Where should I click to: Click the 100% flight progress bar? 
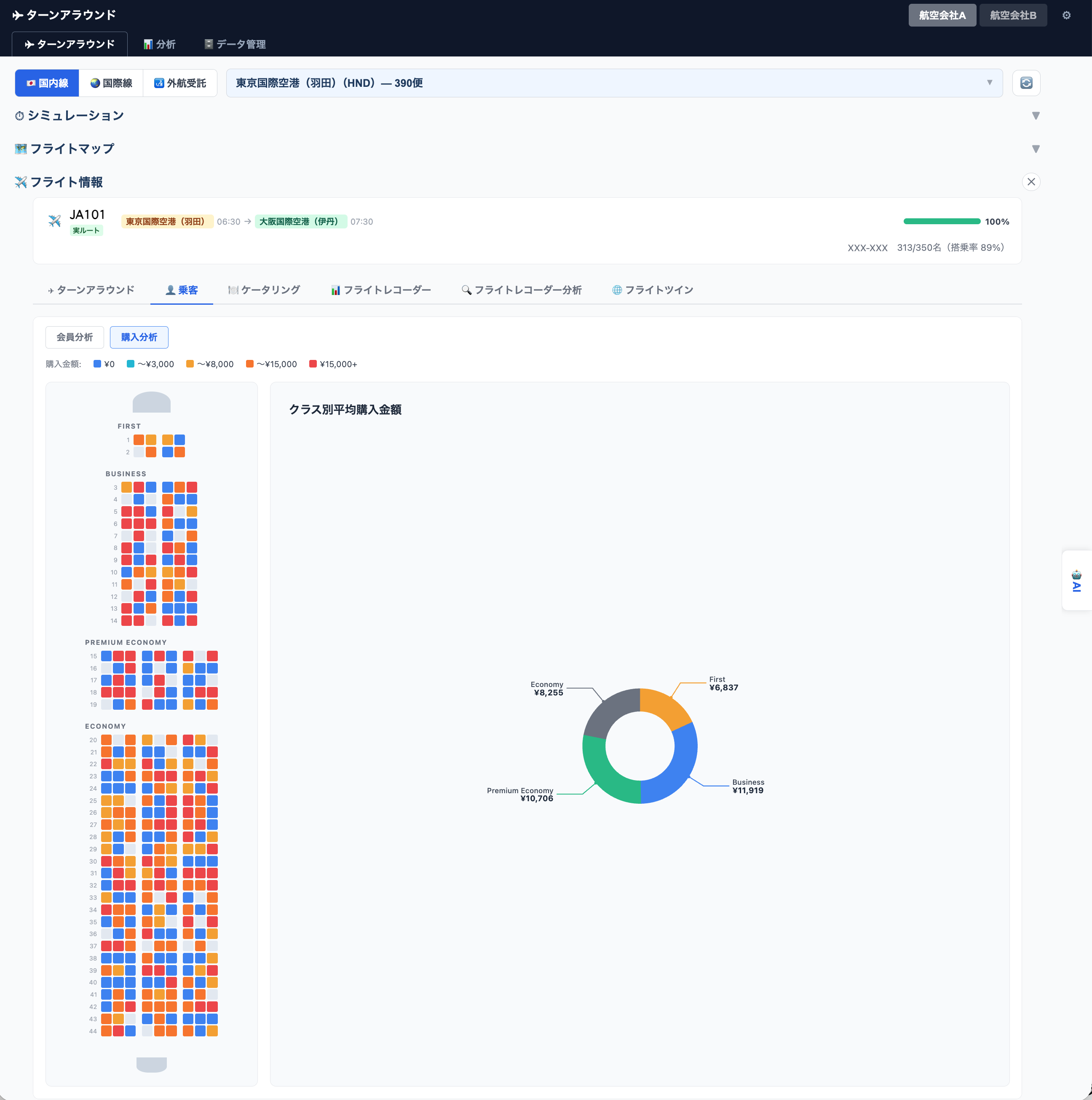pos(942,222)
